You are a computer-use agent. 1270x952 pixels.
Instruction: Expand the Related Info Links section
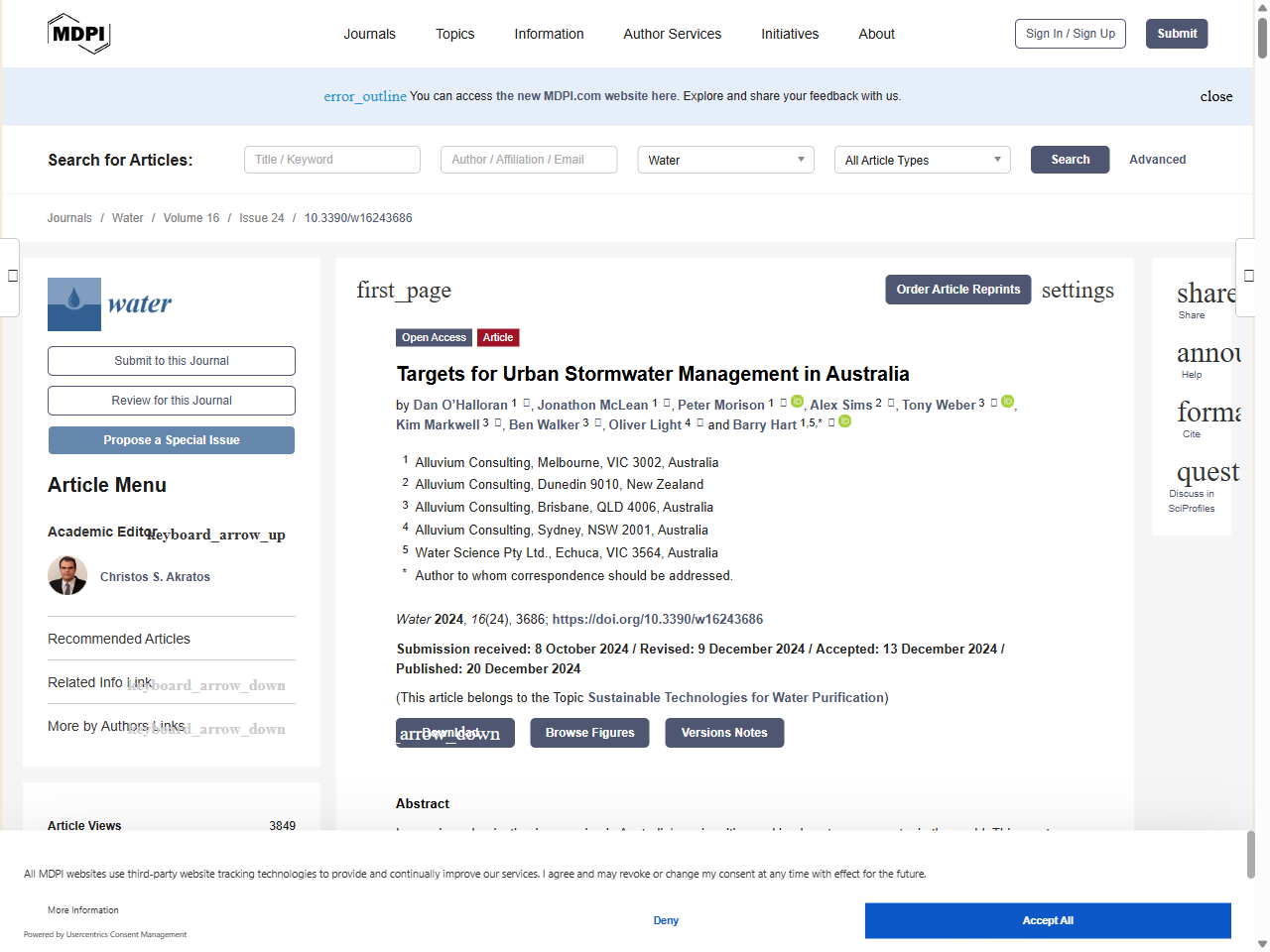point(206,685)
